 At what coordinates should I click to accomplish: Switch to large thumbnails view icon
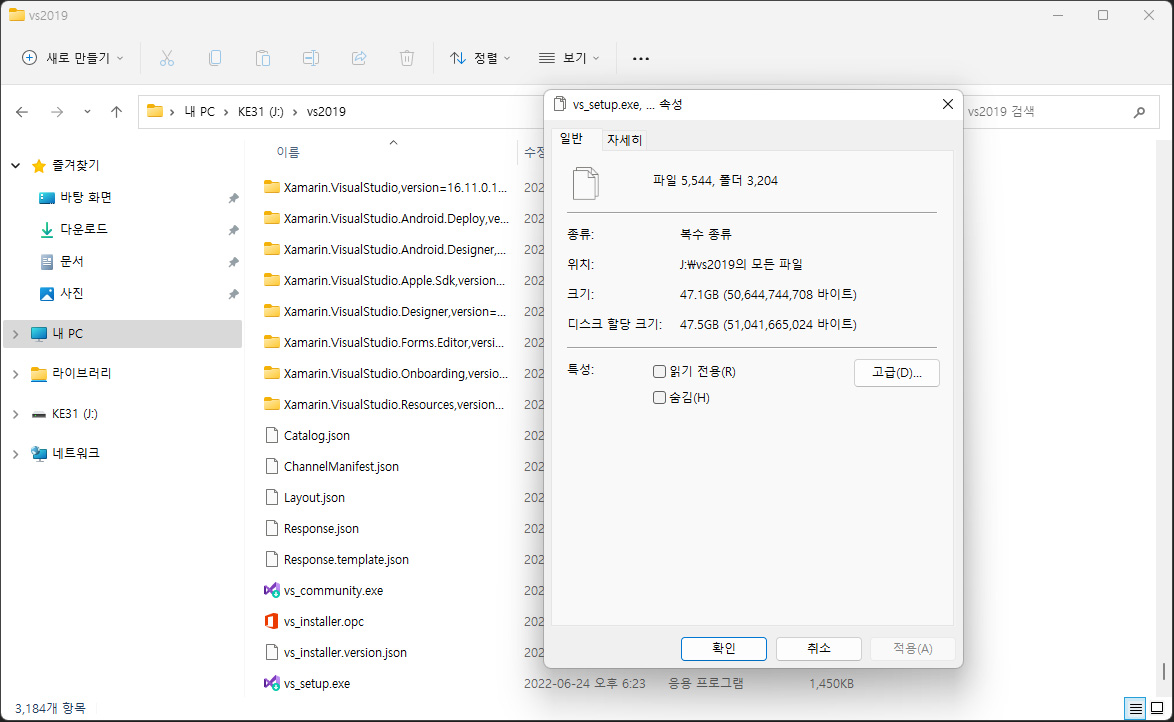point(1157,709)
